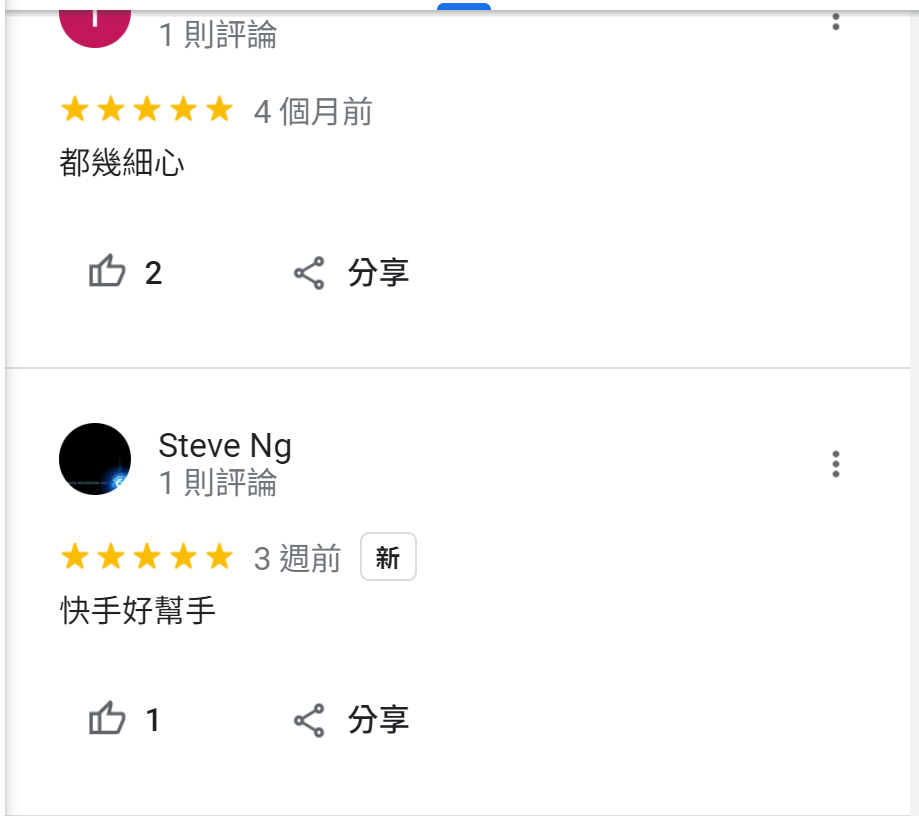Image resolution: width=919 pixels, height=816 pixels.
Task: Open Steve Ng's black profile picture
Action: (95, 458)
